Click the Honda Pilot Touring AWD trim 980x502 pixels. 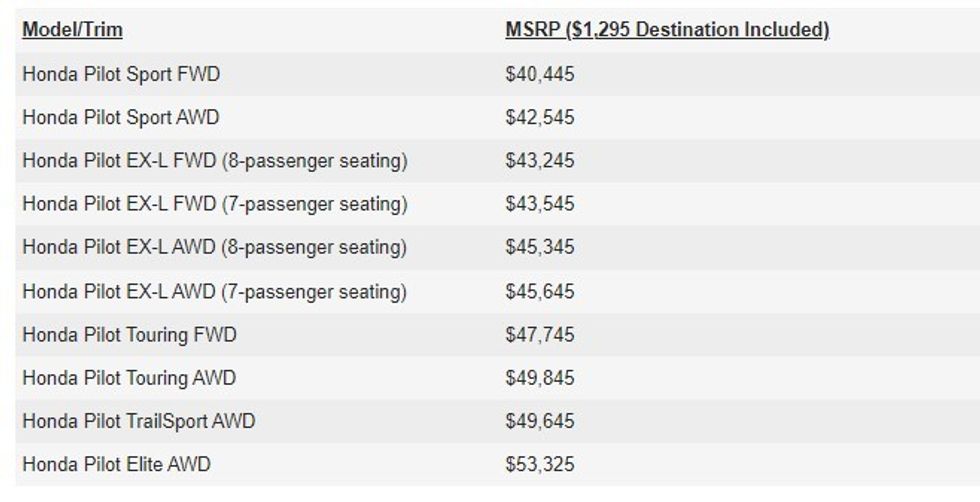(x=129, y=378)
